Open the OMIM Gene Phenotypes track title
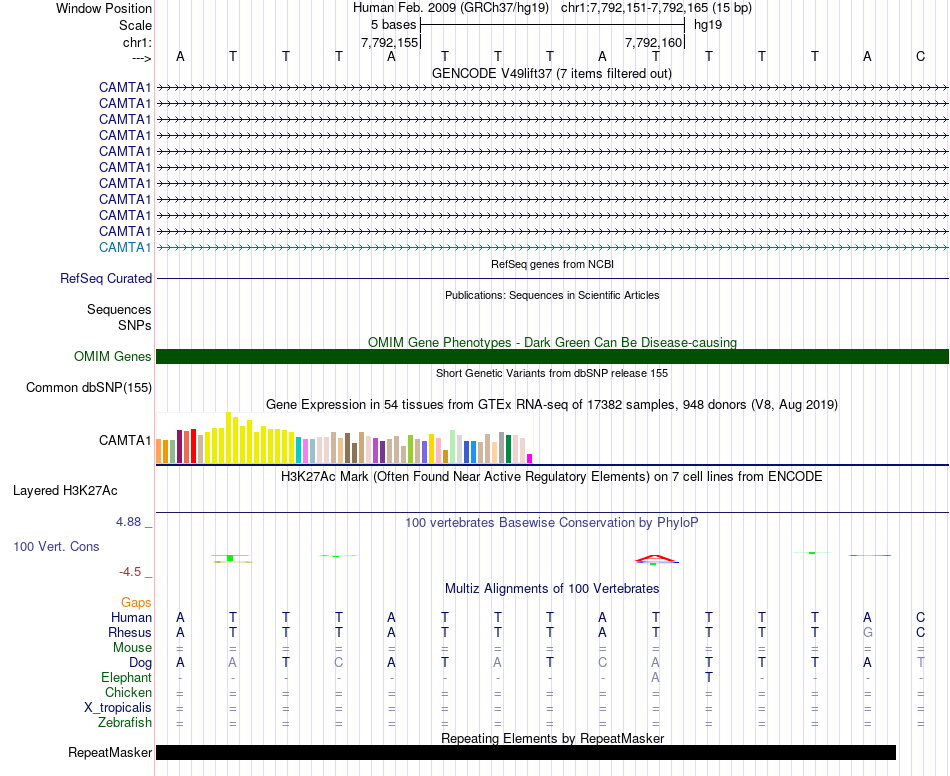The width and height of the screenshot is (950, 776). 552,342
